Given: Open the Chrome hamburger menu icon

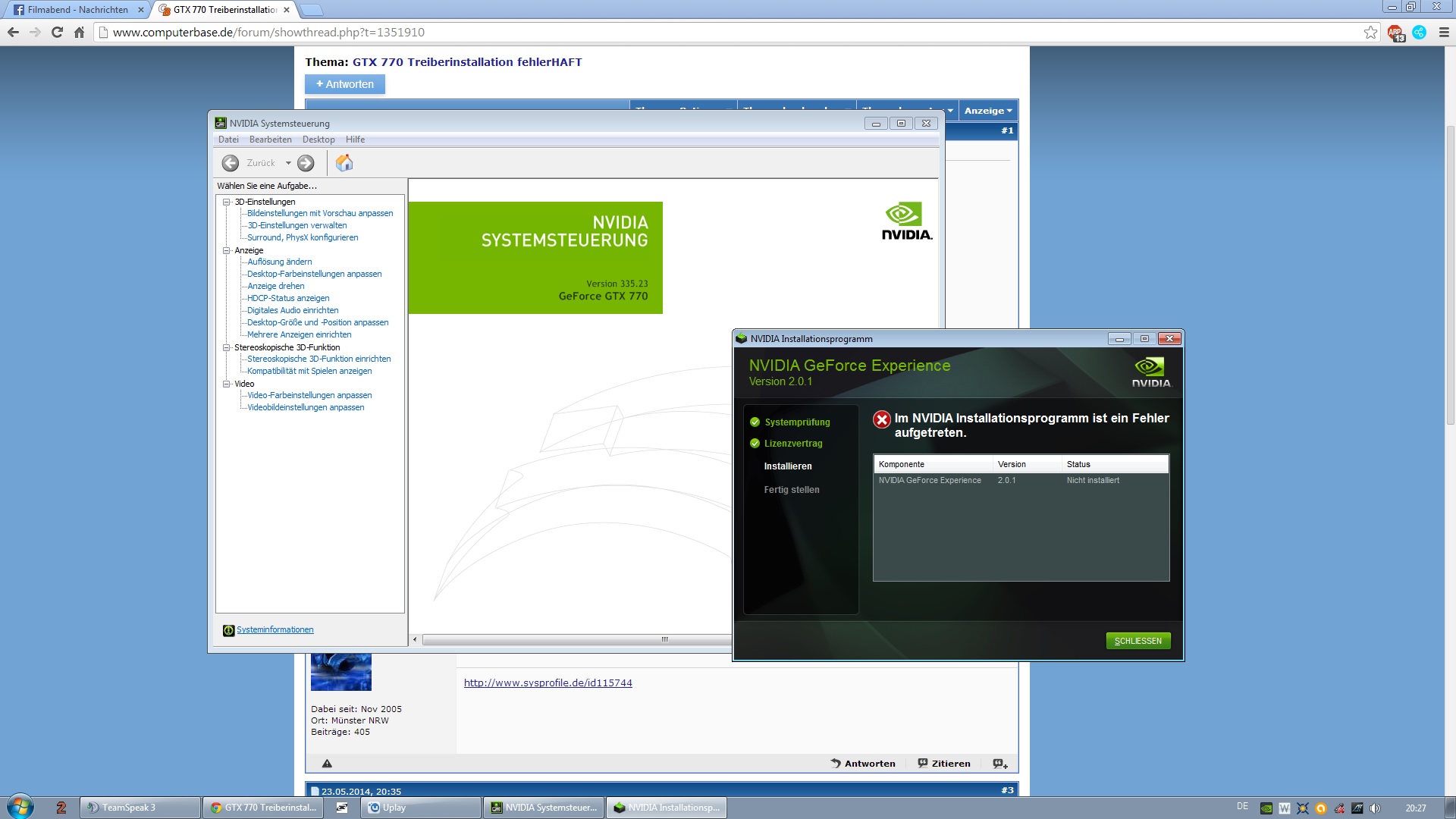Looking at the screenshot, I should 1444,32.
